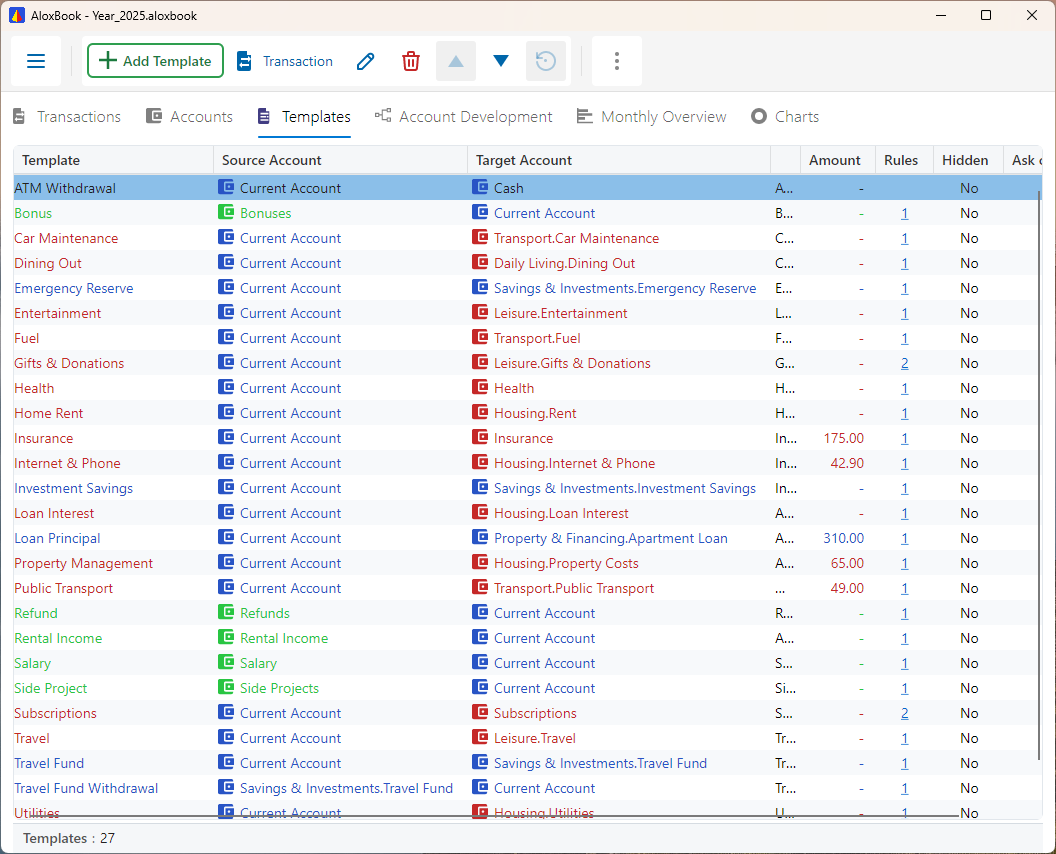The height and width of the screenshot is (854, 1056).
Task: Click the 49.00 Public Transport amount
Action: [x=847, y=589]
